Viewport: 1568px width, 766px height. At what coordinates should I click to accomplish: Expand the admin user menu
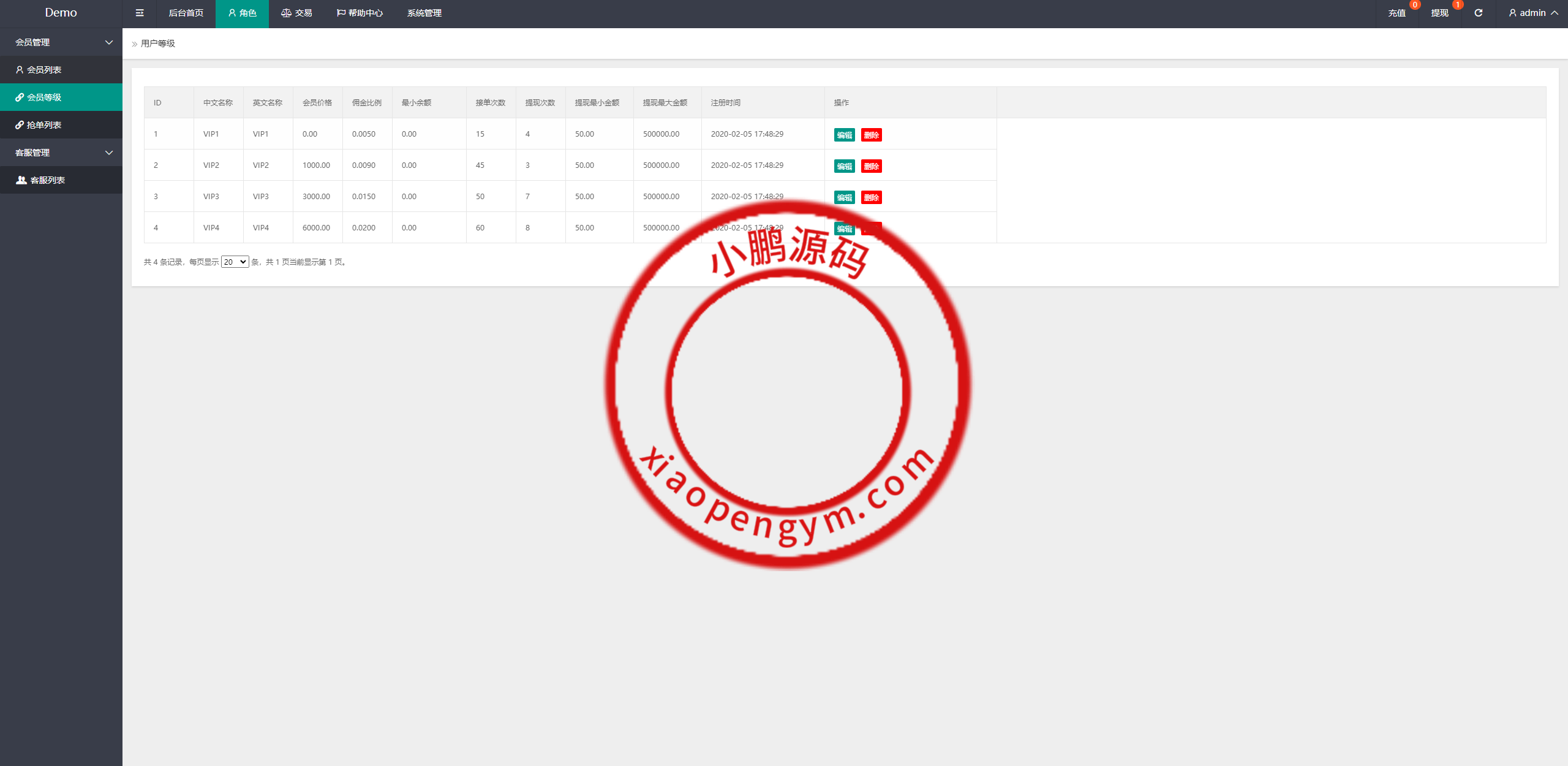point(1533,13)
